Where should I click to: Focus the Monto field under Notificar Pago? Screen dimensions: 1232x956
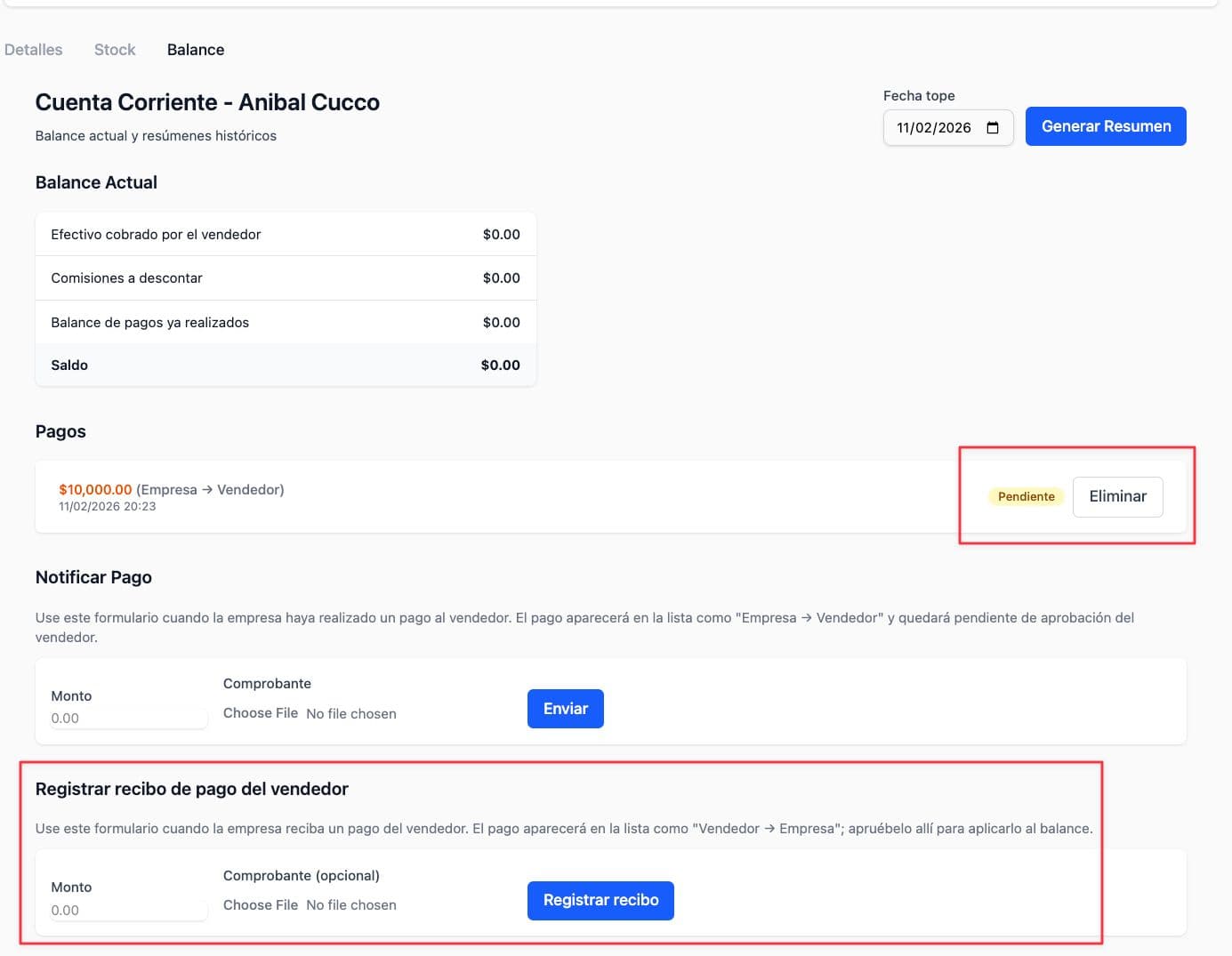(x=128, y=718)
